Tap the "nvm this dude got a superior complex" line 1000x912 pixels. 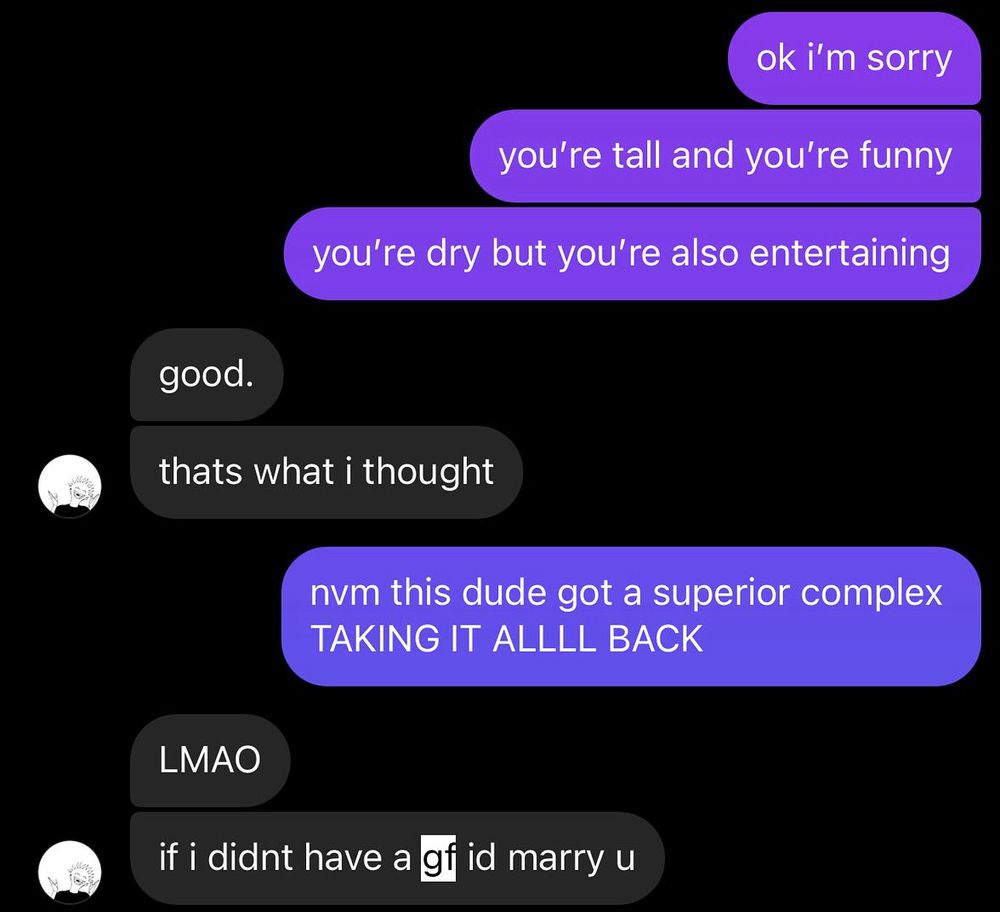[626, 592]
